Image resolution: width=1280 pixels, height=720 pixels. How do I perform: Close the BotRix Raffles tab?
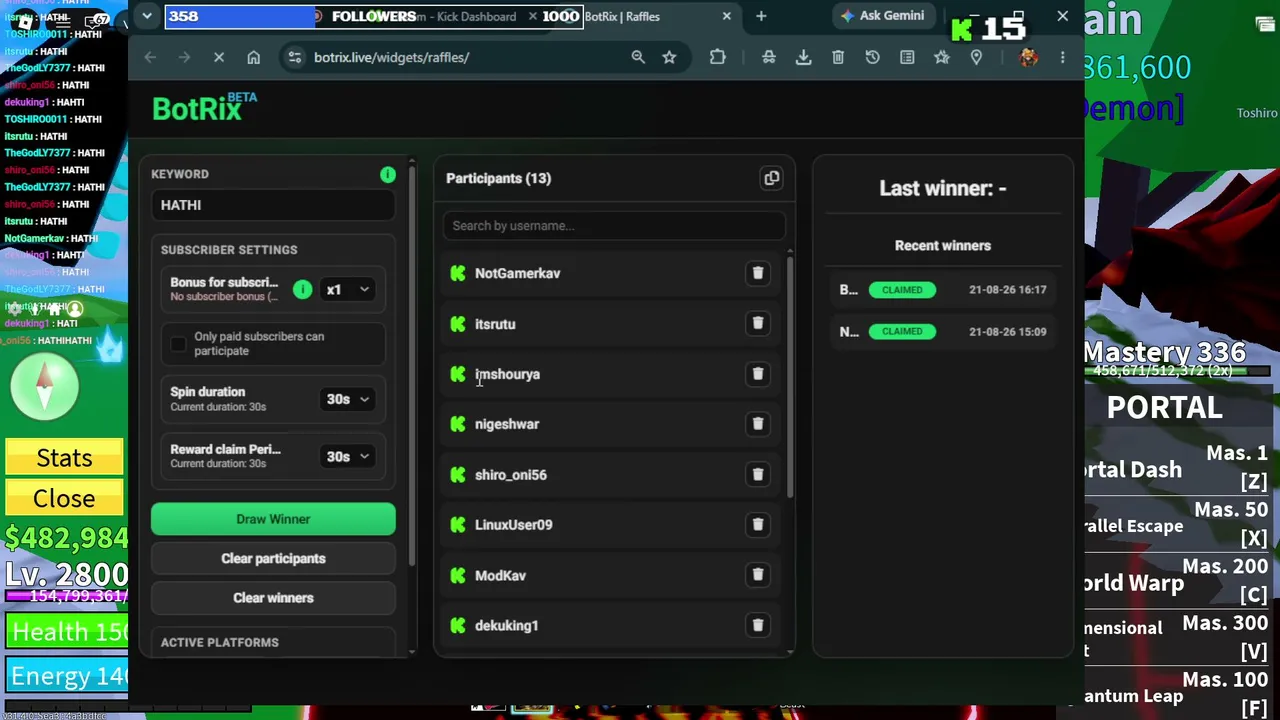click(727, 16)
